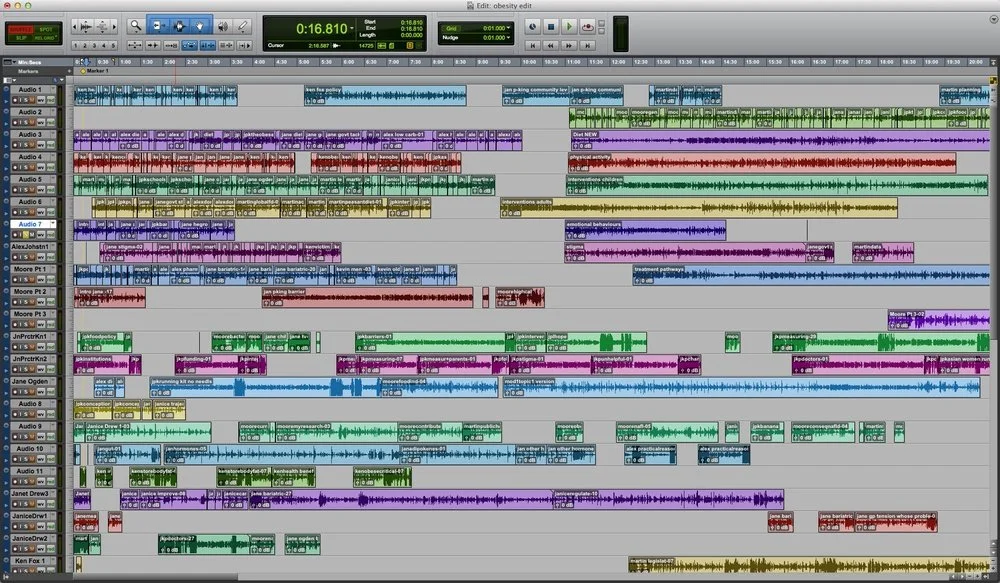This screenshot has width=1000, height=583.
Task: Solo the Audio 5 track
Action: [26, 190]
